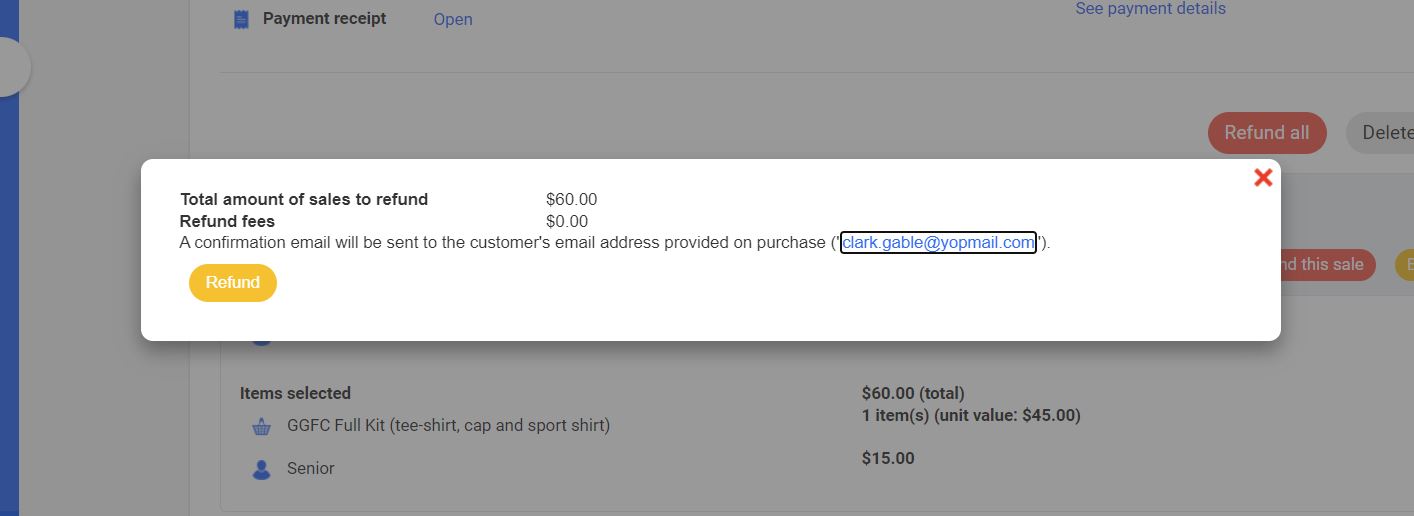
Task: Click the person icon next to Senior
Action: coord(262,469)
